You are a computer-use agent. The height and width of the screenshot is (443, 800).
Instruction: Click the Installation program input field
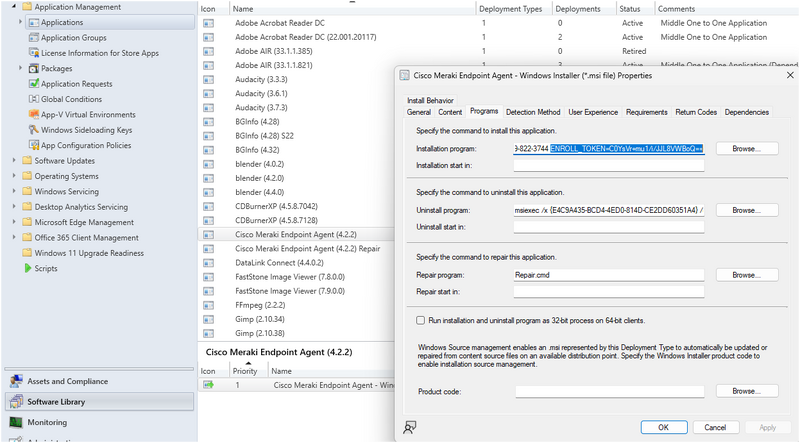click(x=609, y=149)
